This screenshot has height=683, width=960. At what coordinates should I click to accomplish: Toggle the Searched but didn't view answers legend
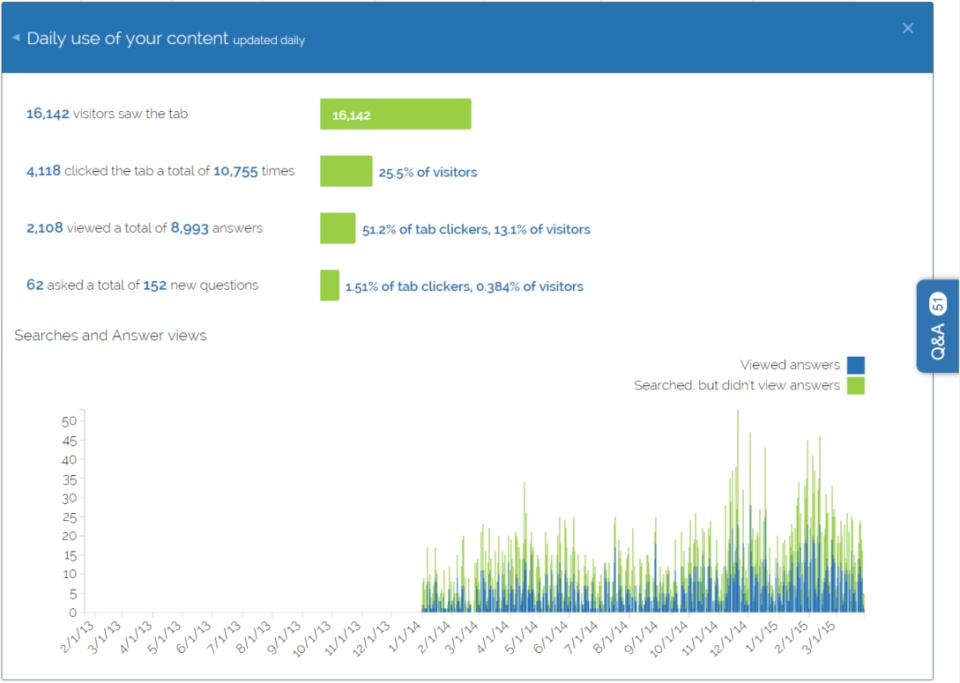pos(737,384)
